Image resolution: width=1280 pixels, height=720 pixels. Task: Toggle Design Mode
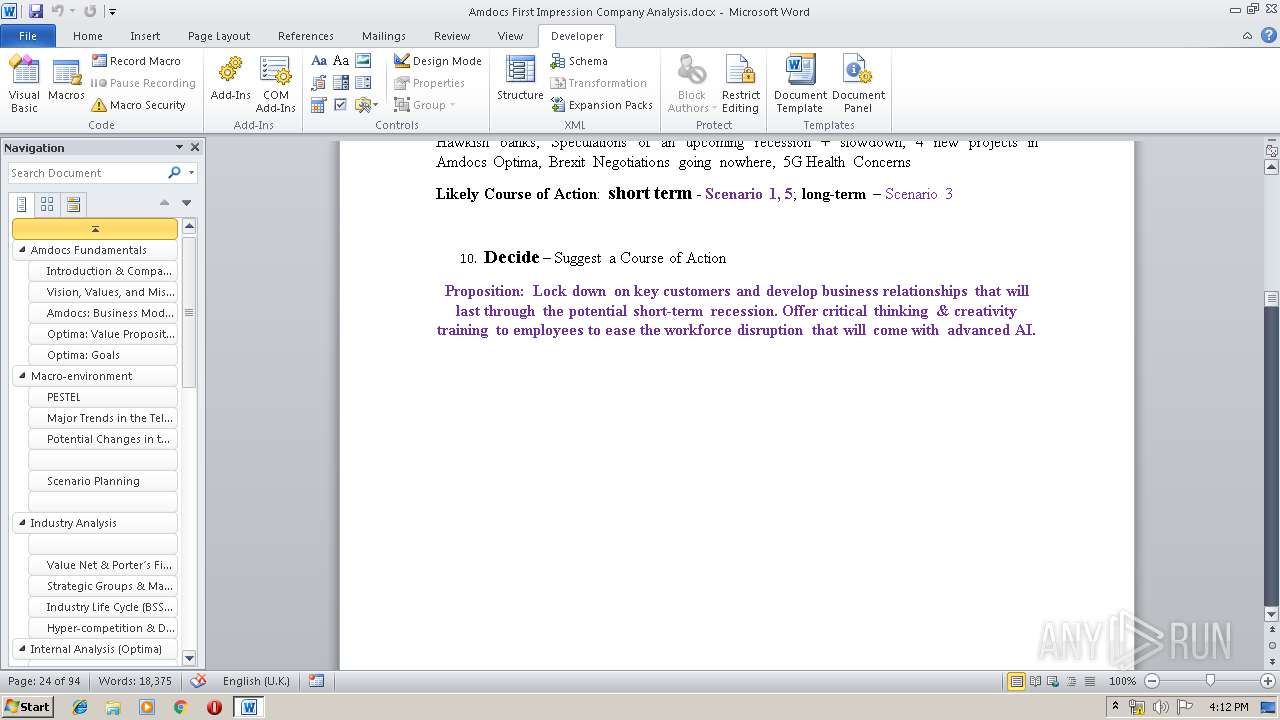[438, 61]
